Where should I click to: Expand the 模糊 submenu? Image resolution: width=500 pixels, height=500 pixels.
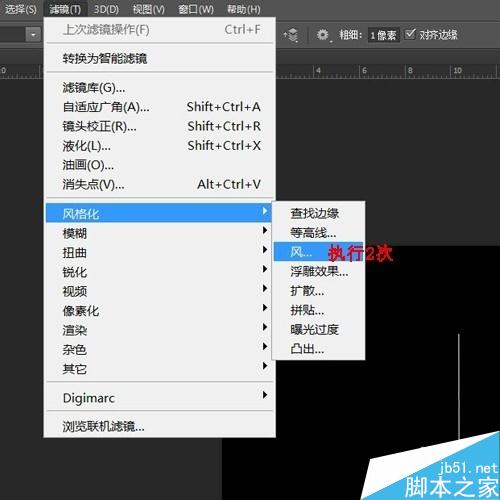pyautogui.click(x=160, y=233)
